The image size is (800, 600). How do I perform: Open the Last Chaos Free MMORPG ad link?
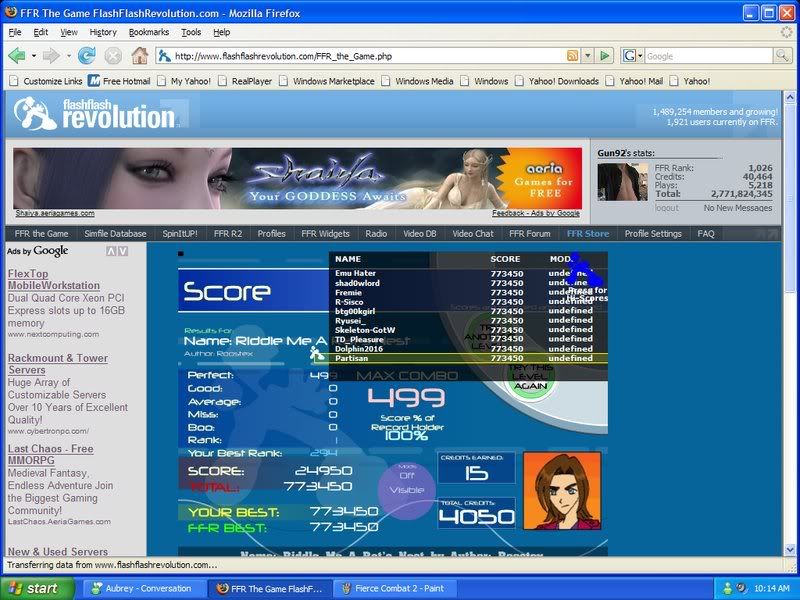(x=50, y=455)
